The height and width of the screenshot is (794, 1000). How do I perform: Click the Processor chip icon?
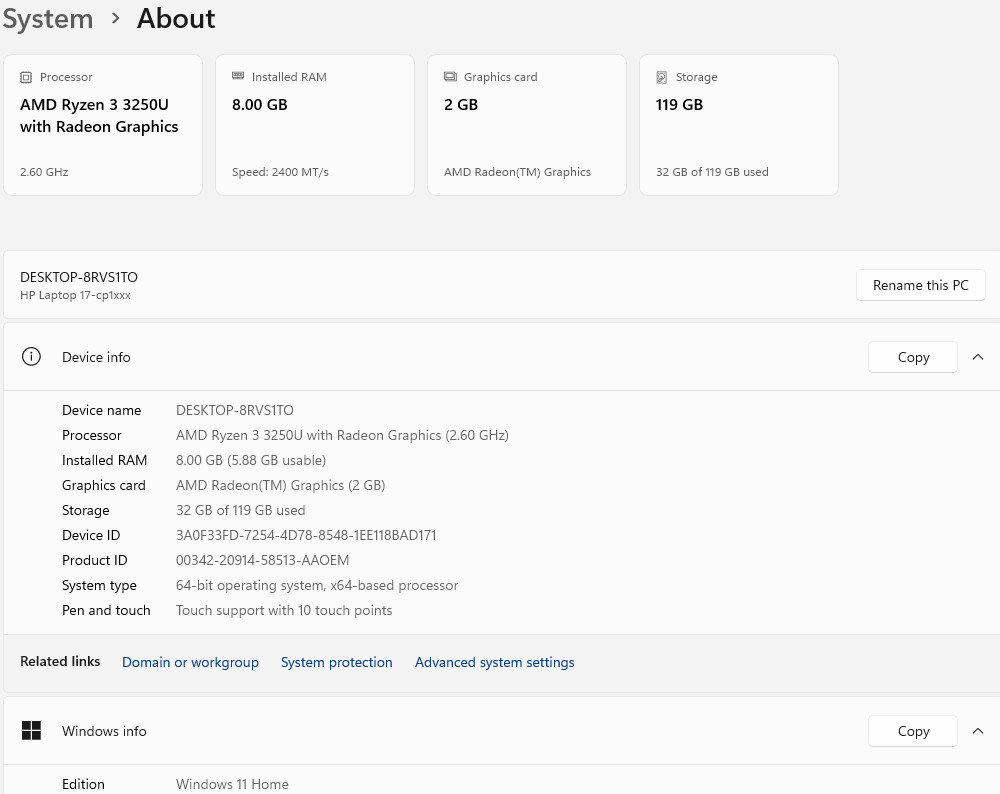point(26,77)
